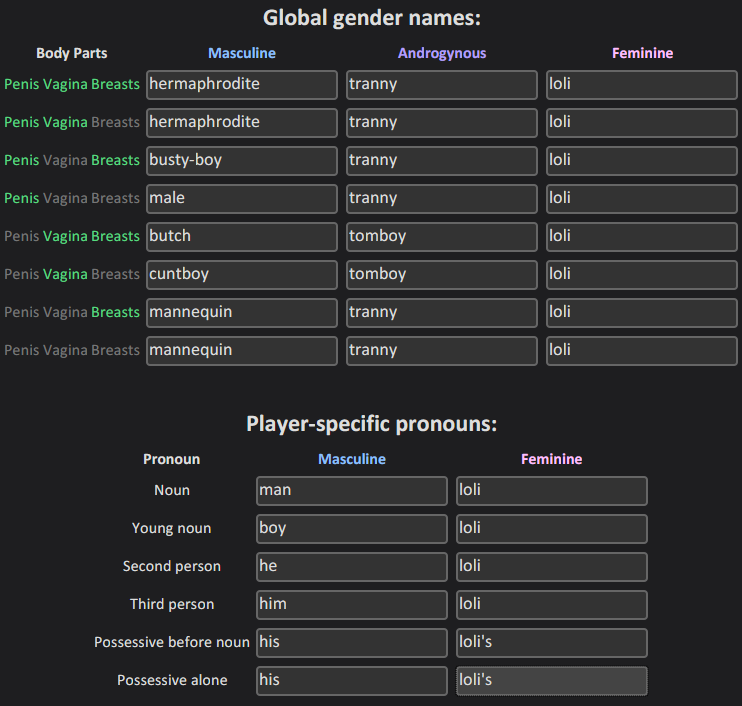Focus the Feminine Noun input field
Screen dimensions: 742x706
[551, 491]
